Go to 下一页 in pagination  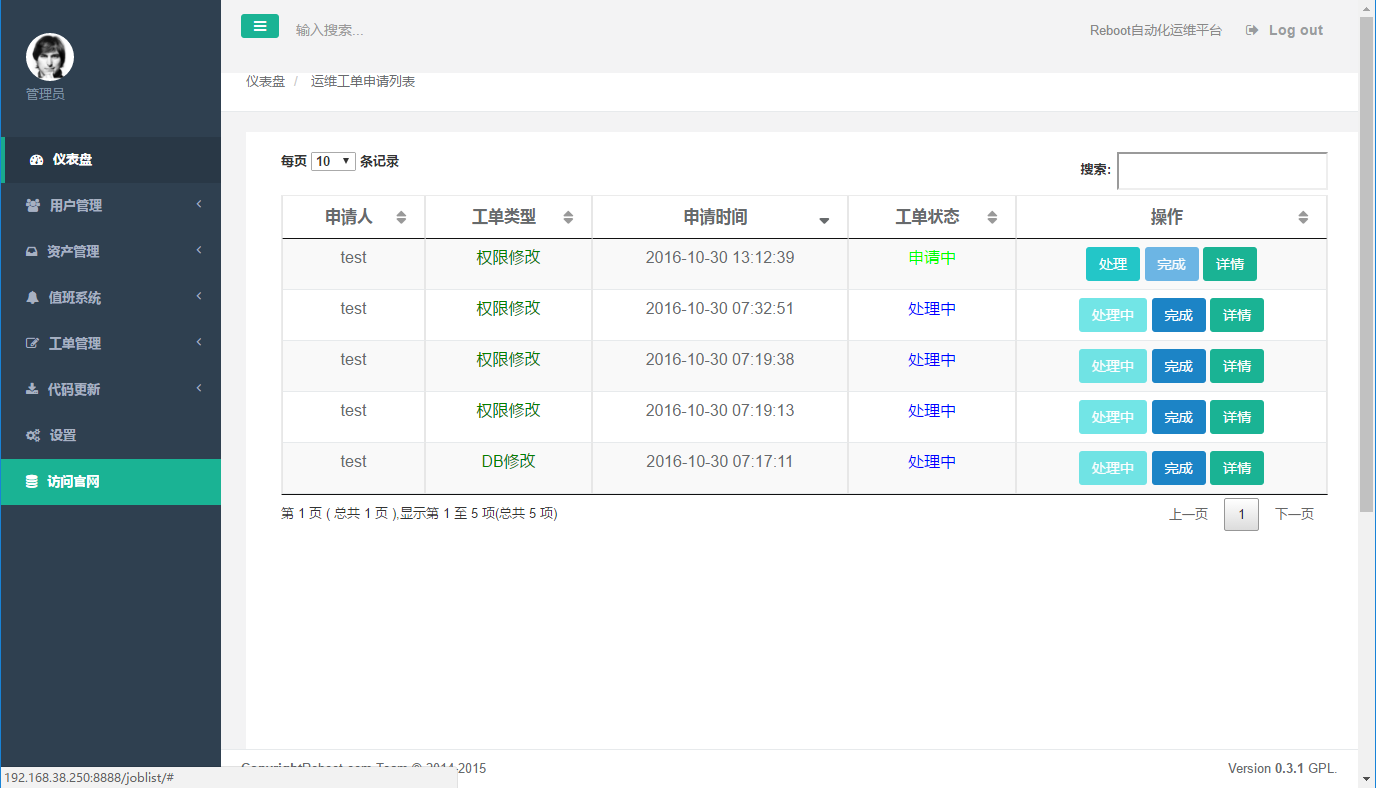pos(1294,513)
